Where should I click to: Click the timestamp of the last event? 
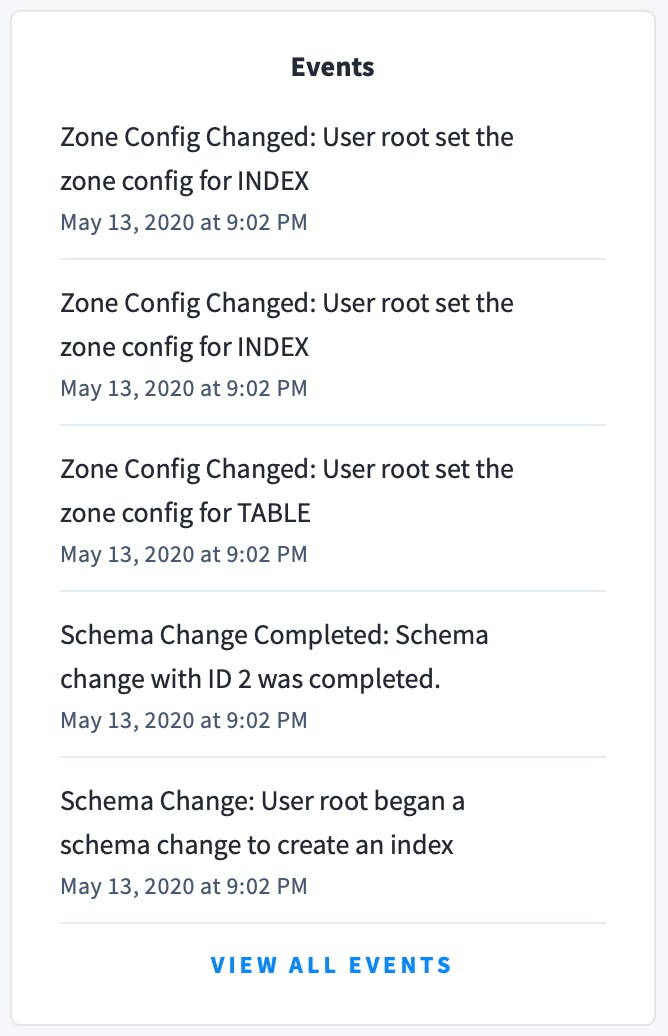184,886
